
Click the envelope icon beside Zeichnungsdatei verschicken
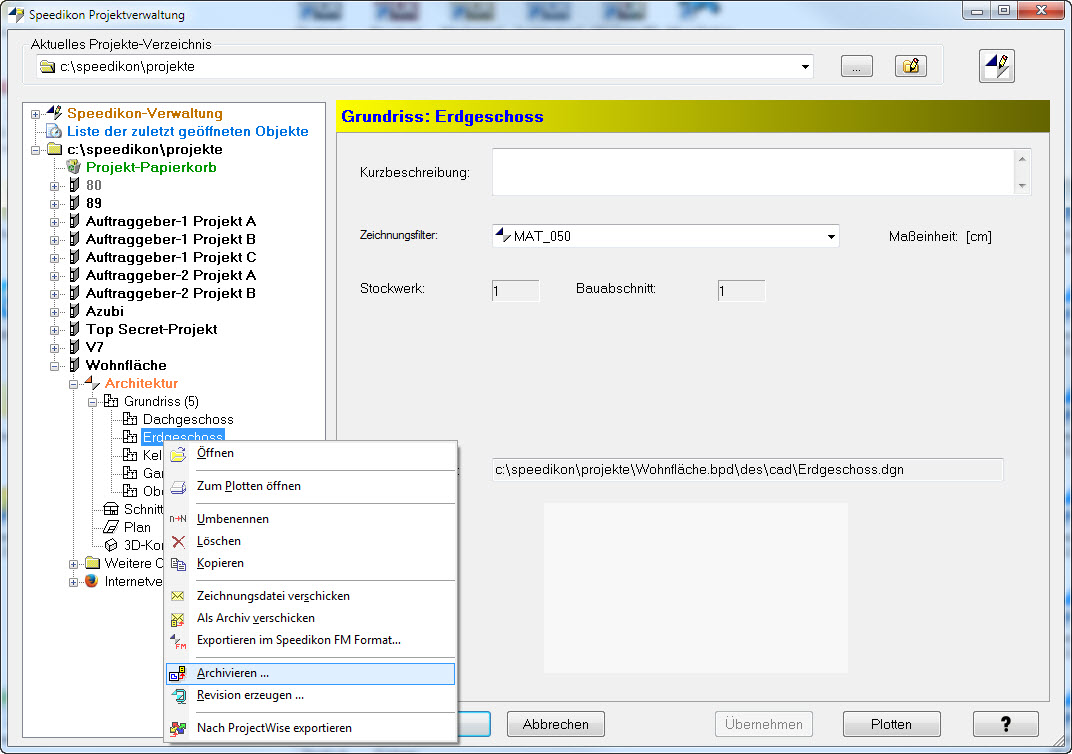[x=178, y=596]
